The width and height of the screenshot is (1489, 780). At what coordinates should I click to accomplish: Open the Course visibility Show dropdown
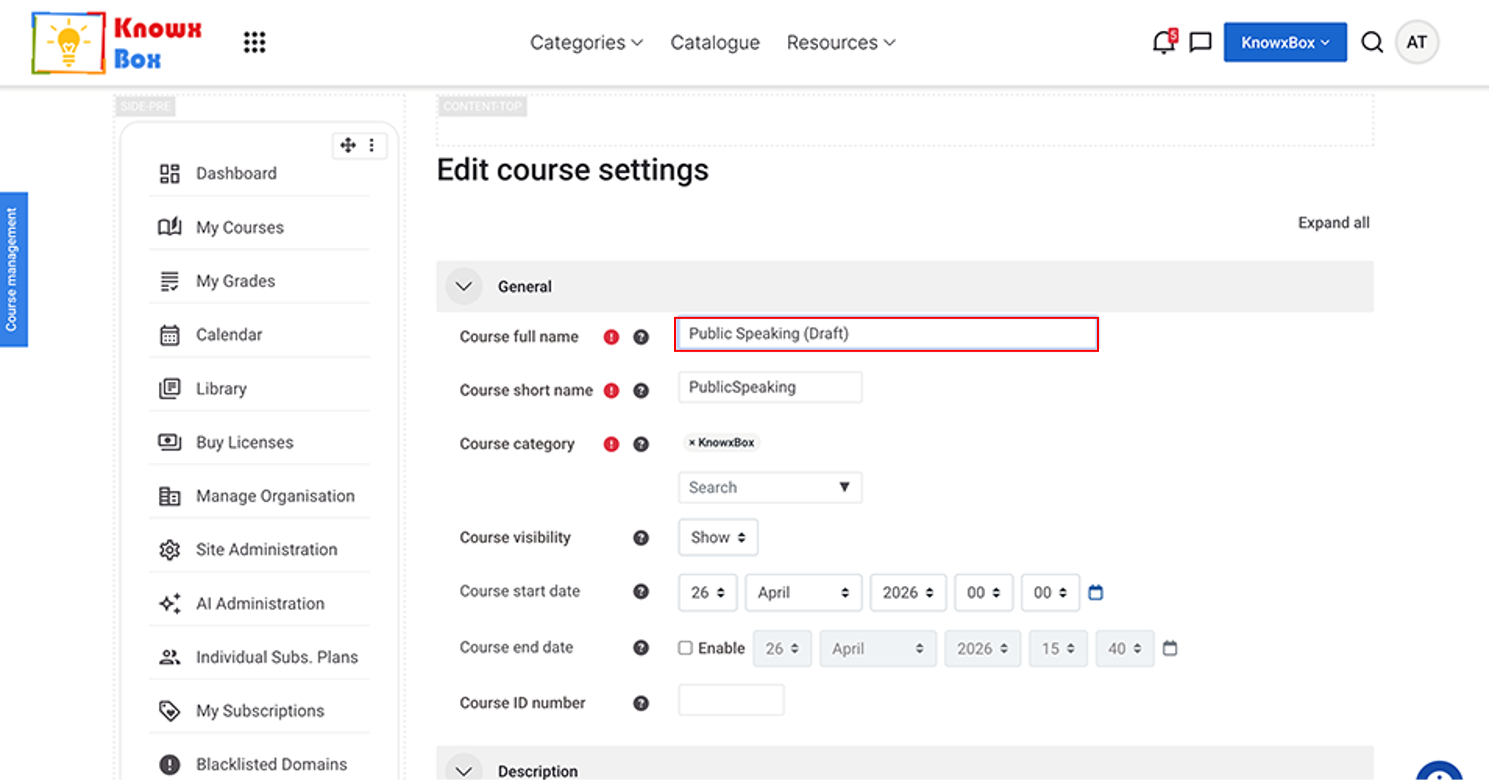point(718,537)
